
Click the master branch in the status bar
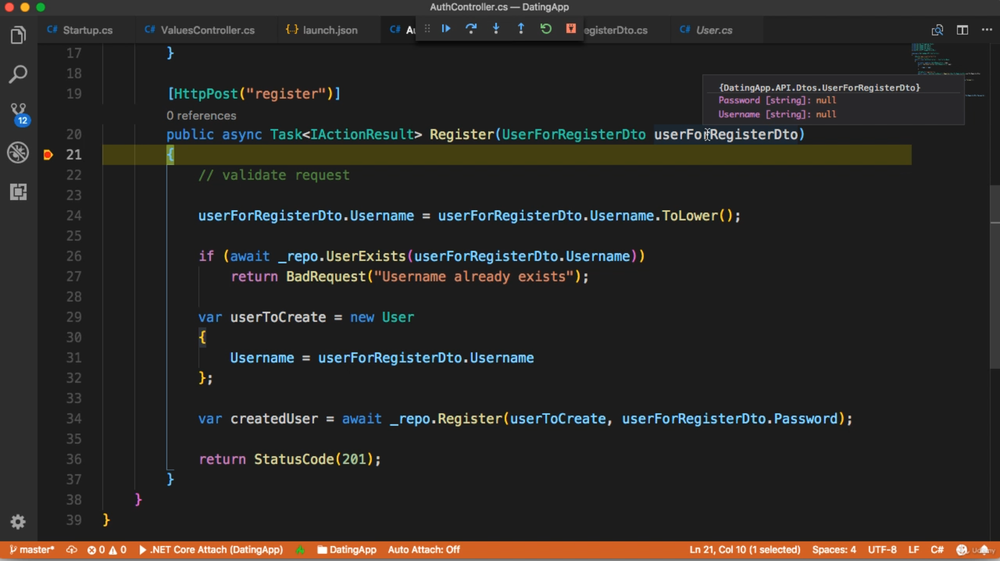31,550
